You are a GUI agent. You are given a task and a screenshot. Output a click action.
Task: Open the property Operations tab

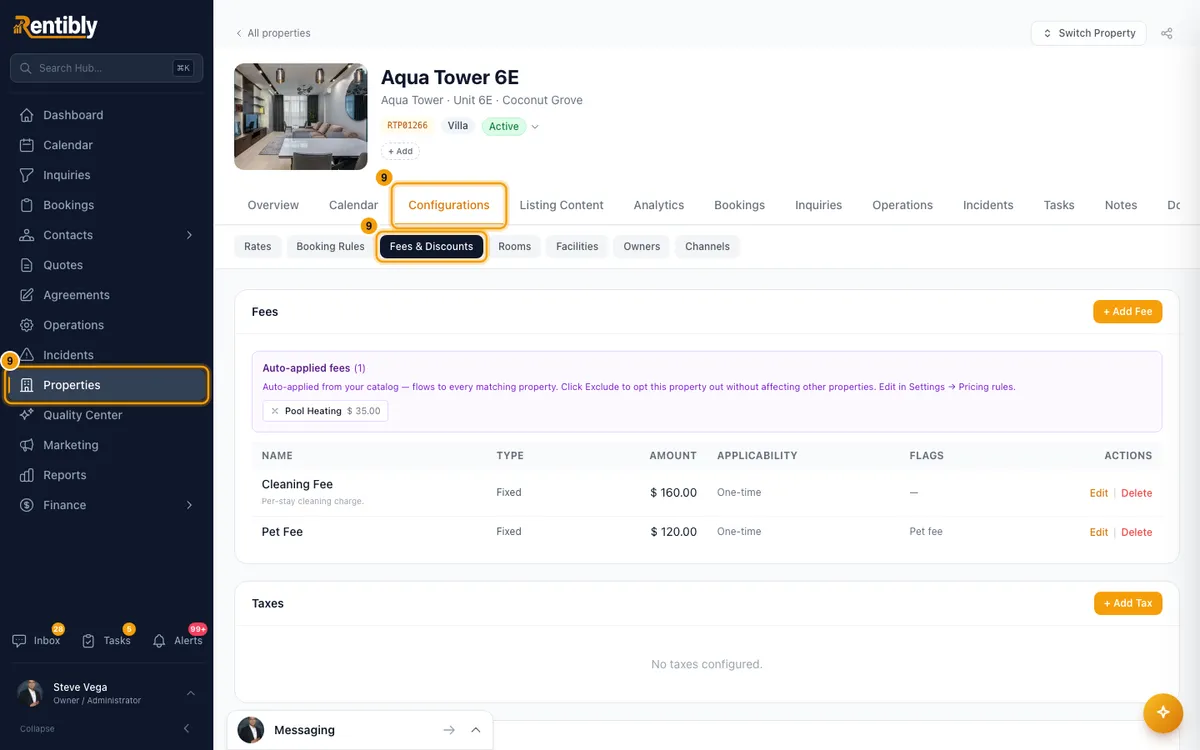(x=902, y=205)
